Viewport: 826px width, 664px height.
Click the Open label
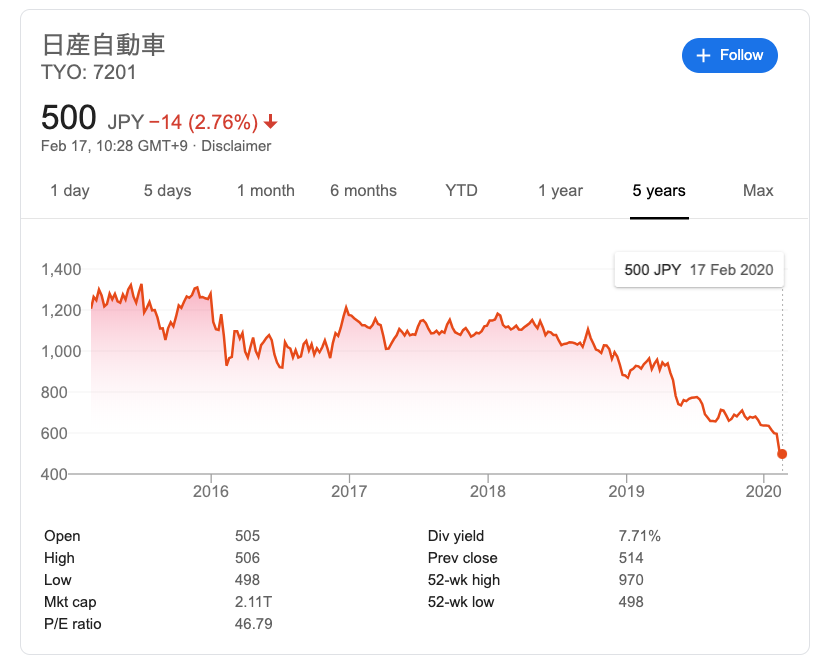(62, 536)
